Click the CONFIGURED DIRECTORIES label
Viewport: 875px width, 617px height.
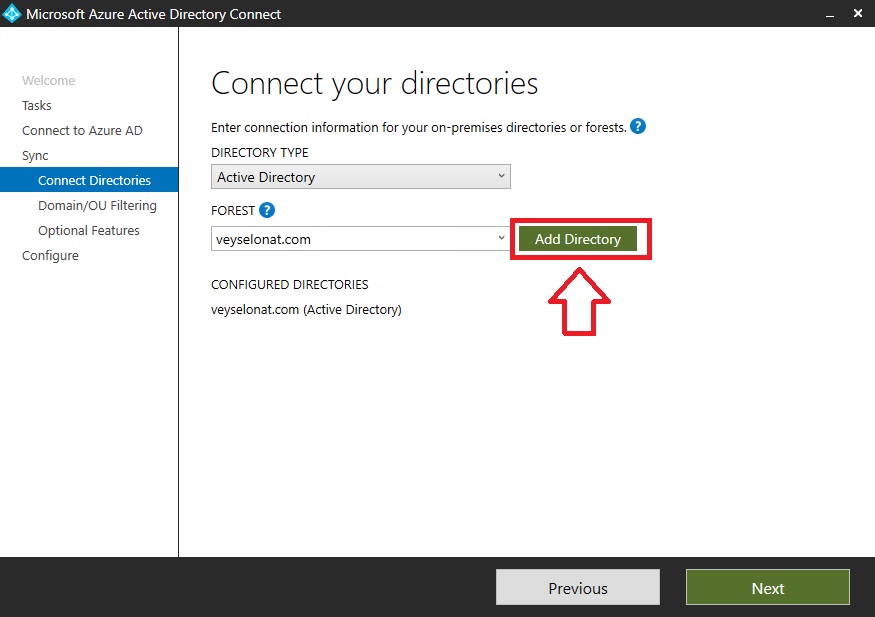point(290,285)
